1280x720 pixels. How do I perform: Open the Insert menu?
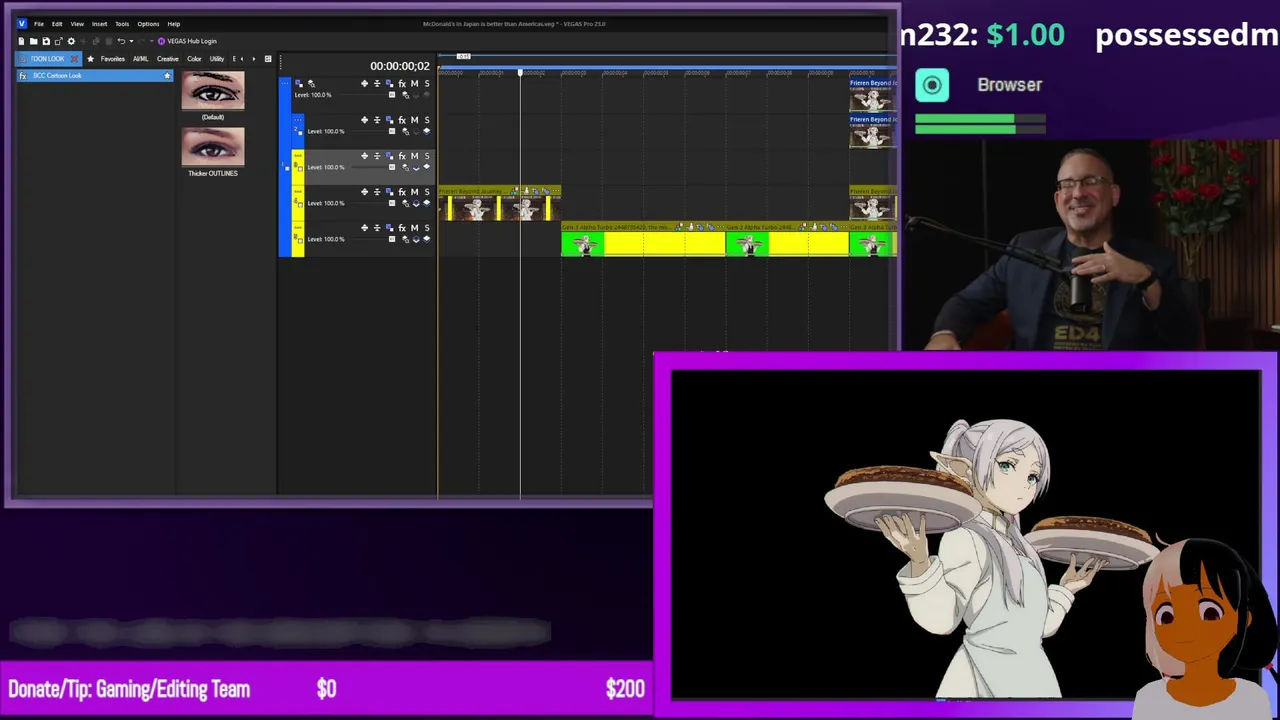tap(100, 24)
